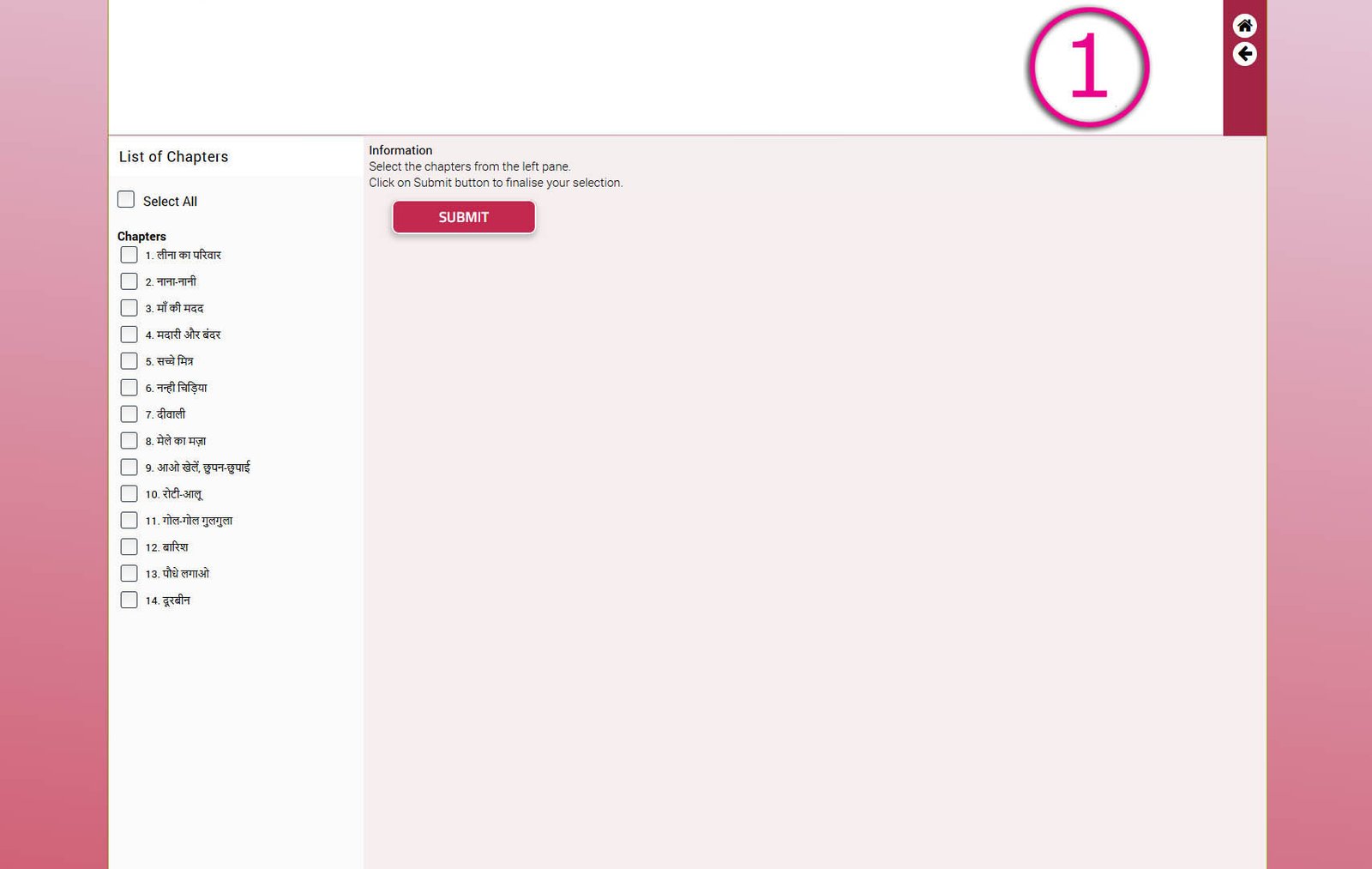Click the pink circled number 1 badge
The image size is (1372, 869).
click(1088, 67)
